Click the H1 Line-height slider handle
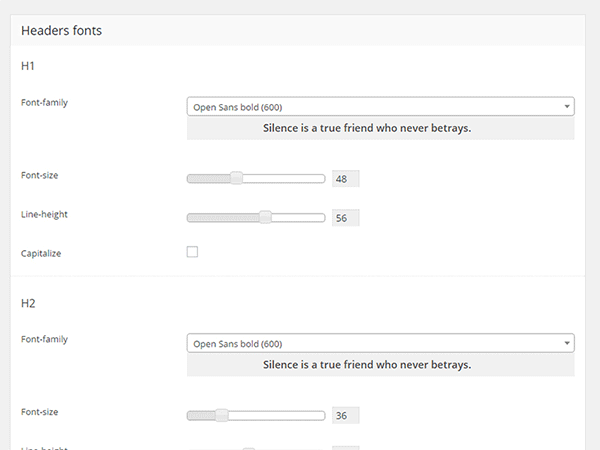This screenshot has width=600, height=450. point(265,217)
